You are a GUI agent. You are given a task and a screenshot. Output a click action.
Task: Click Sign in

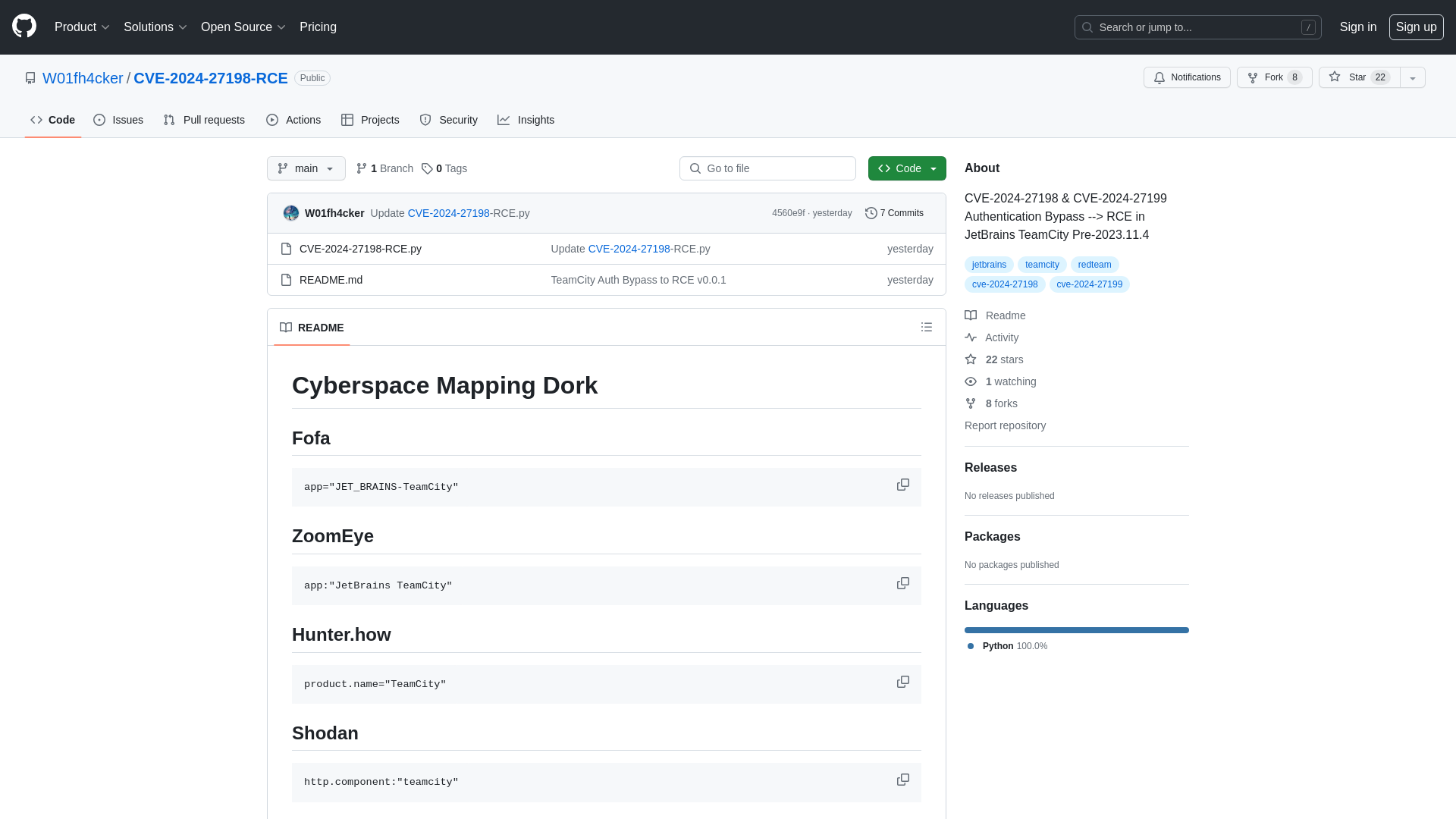(x=1357, y=27)
